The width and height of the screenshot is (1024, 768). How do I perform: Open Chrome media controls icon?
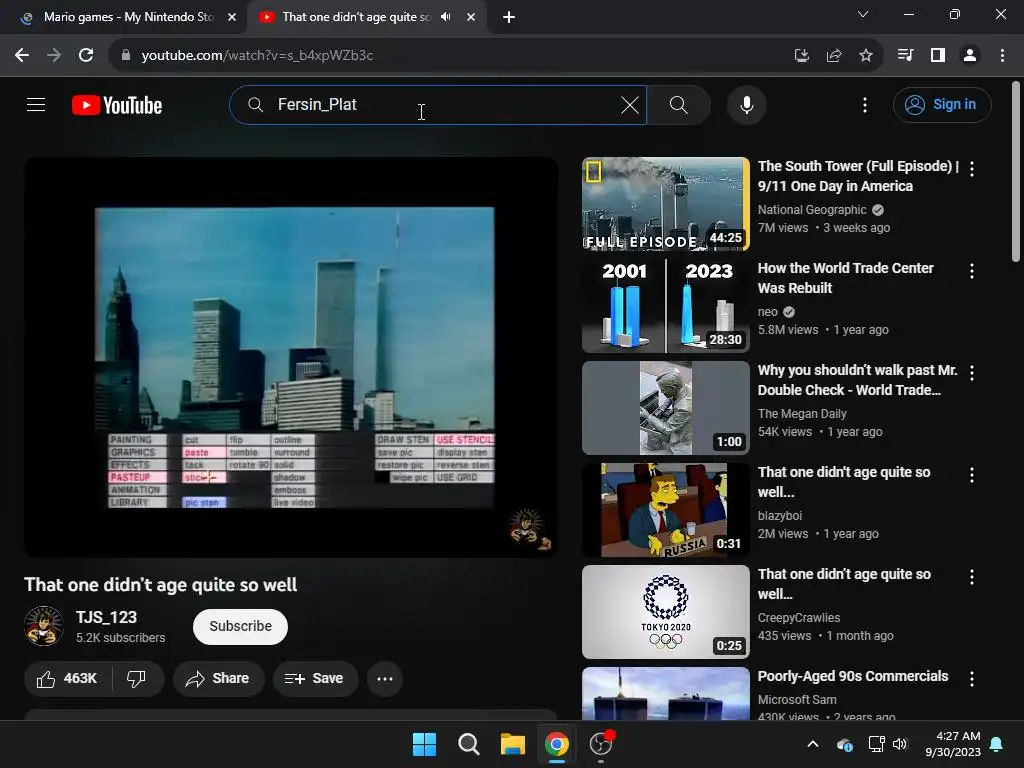(905, 55)
